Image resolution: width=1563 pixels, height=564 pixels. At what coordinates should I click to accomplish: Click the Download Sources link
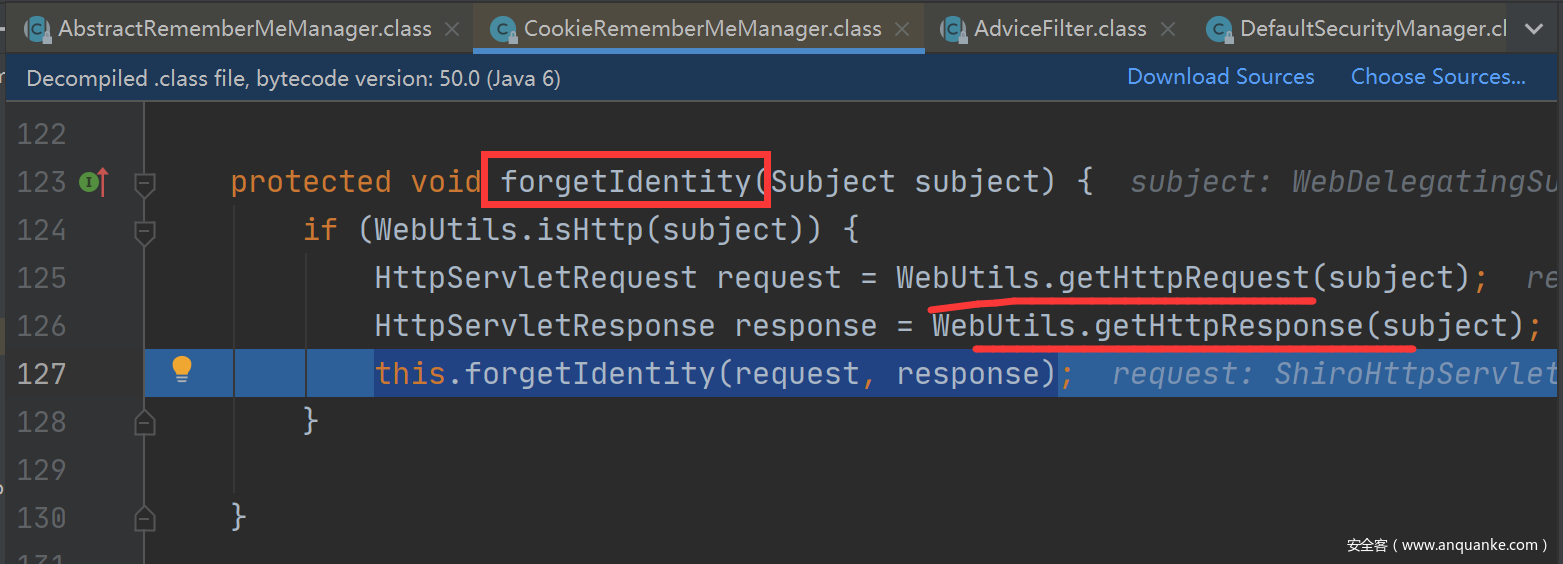pyautogui.click(x=1220, y=77)
